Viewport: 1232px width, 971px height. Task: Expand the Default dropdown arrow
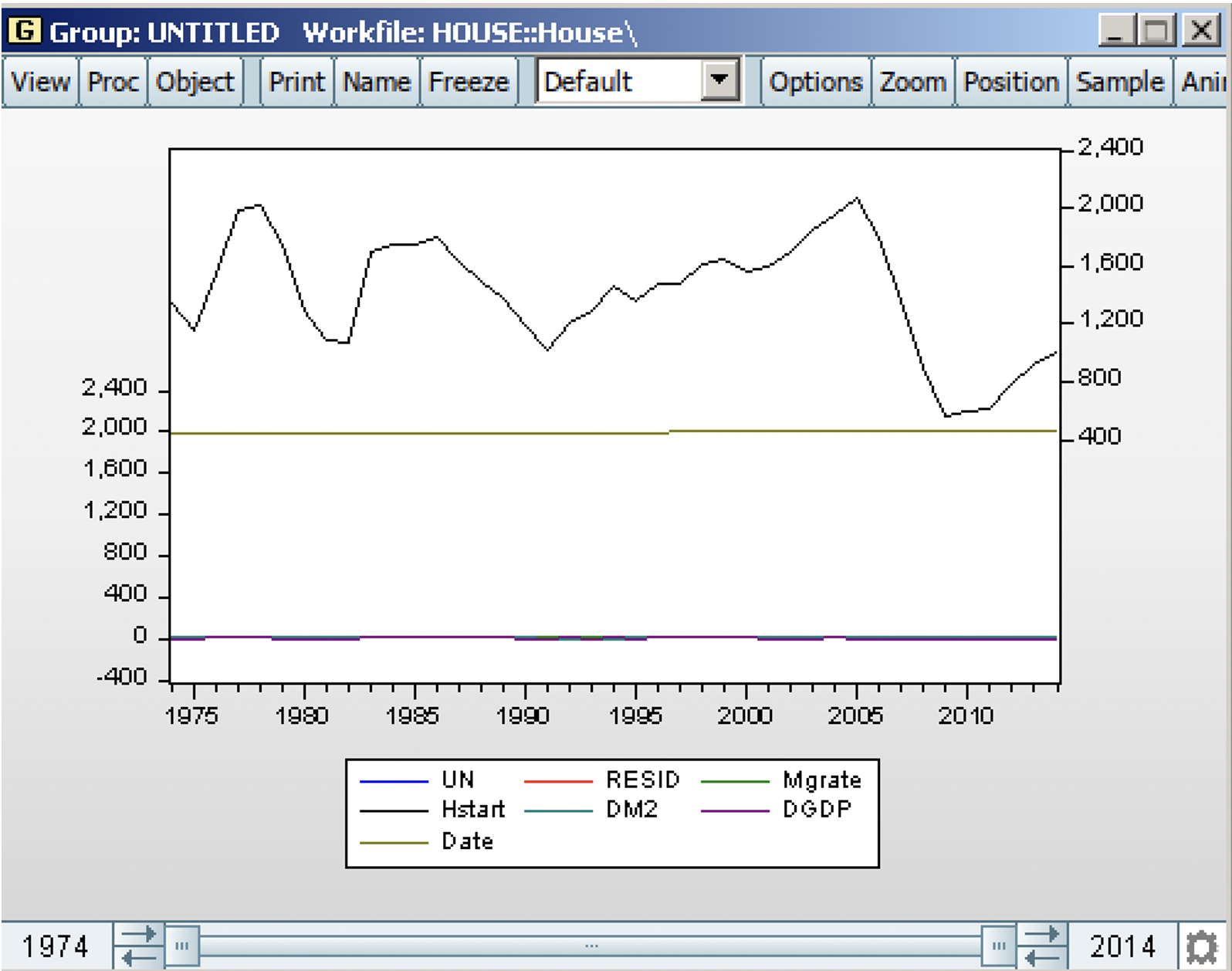[x=719, y=80]
